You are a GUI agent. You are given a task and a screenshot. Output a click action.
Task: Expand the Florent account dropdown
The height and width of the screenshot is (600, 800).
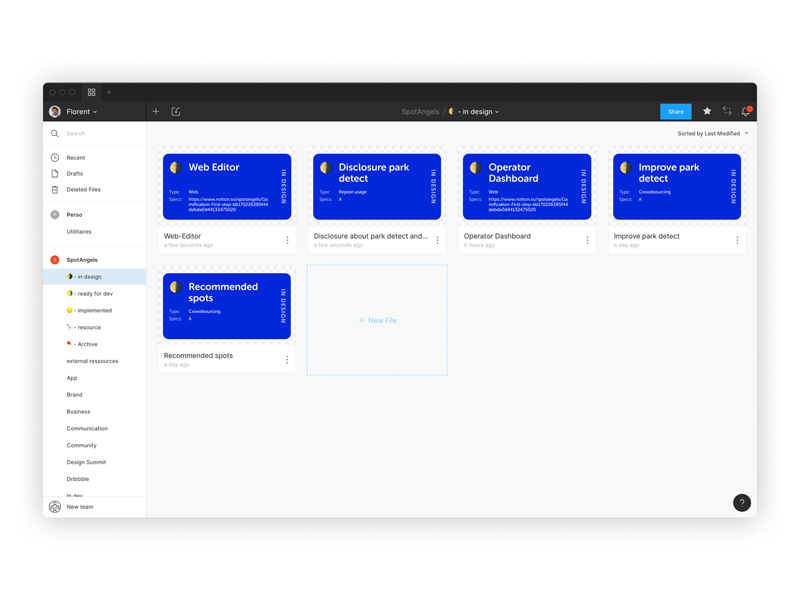(80, 112)
